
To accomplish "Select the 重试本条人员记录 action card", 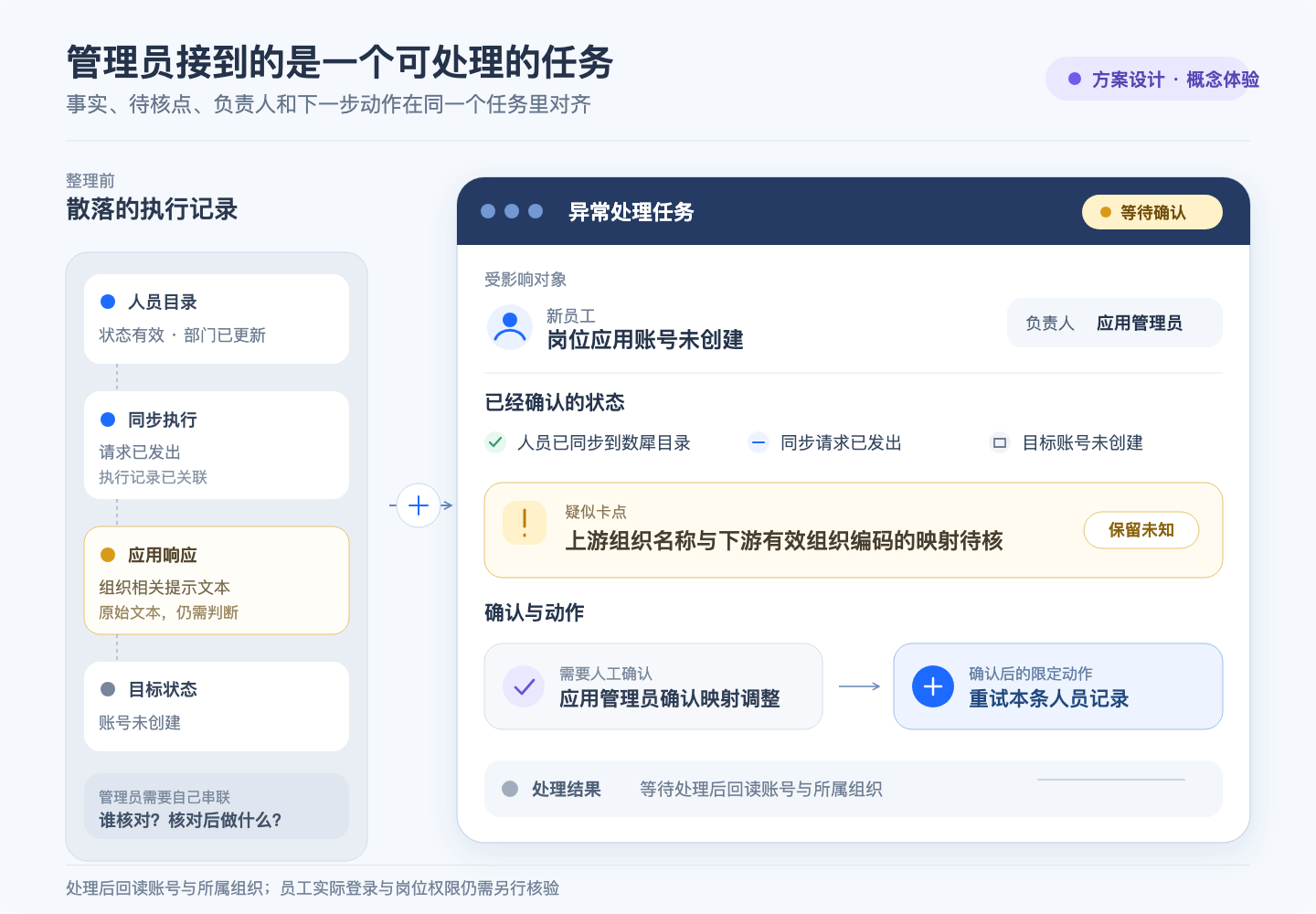I will 1058,686.
